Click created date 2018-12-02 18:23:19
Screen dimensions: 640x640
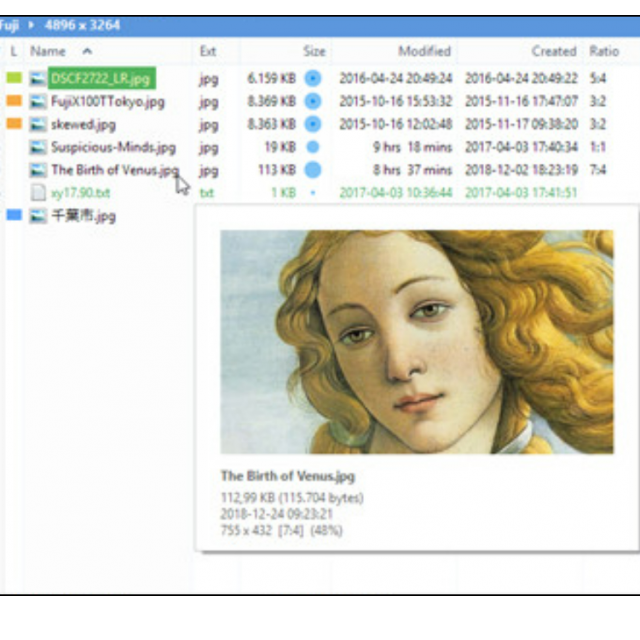pyautogui.click(x=521, y=170)
